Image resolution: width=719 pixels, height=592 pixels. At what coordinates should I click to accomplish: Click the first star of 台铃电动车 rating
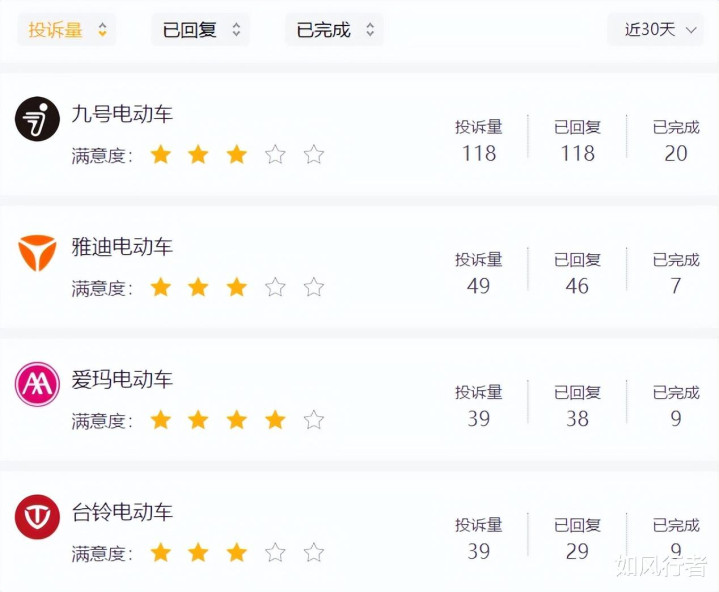pyautogui.click(x=160, y=553)
